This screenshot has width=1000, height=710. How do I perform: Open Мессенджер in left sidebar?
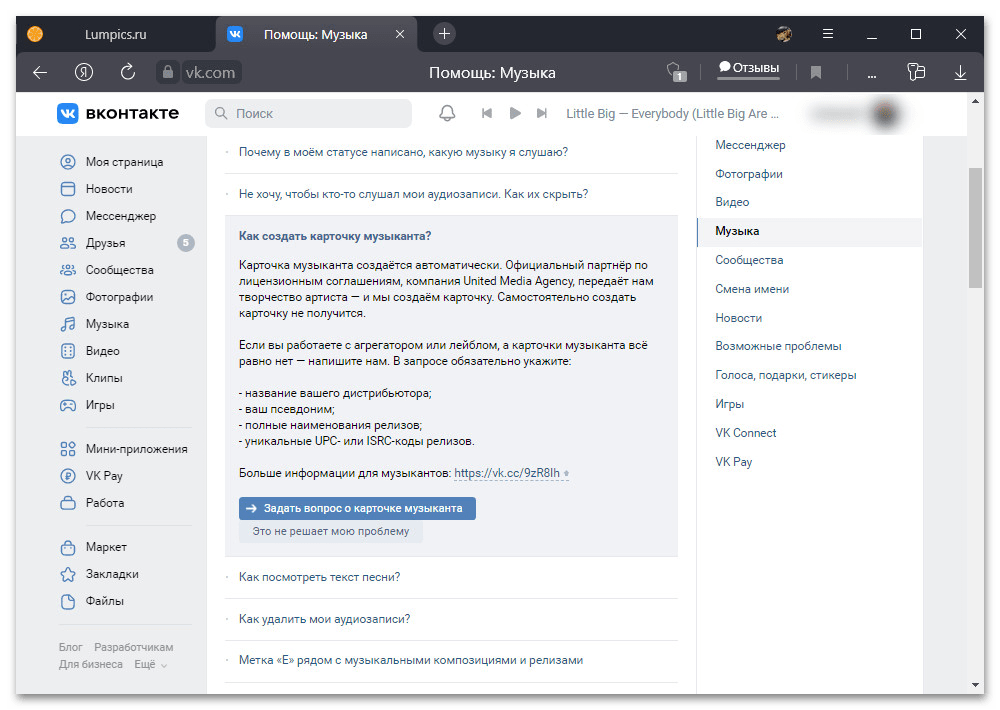[x=121, y=216]
